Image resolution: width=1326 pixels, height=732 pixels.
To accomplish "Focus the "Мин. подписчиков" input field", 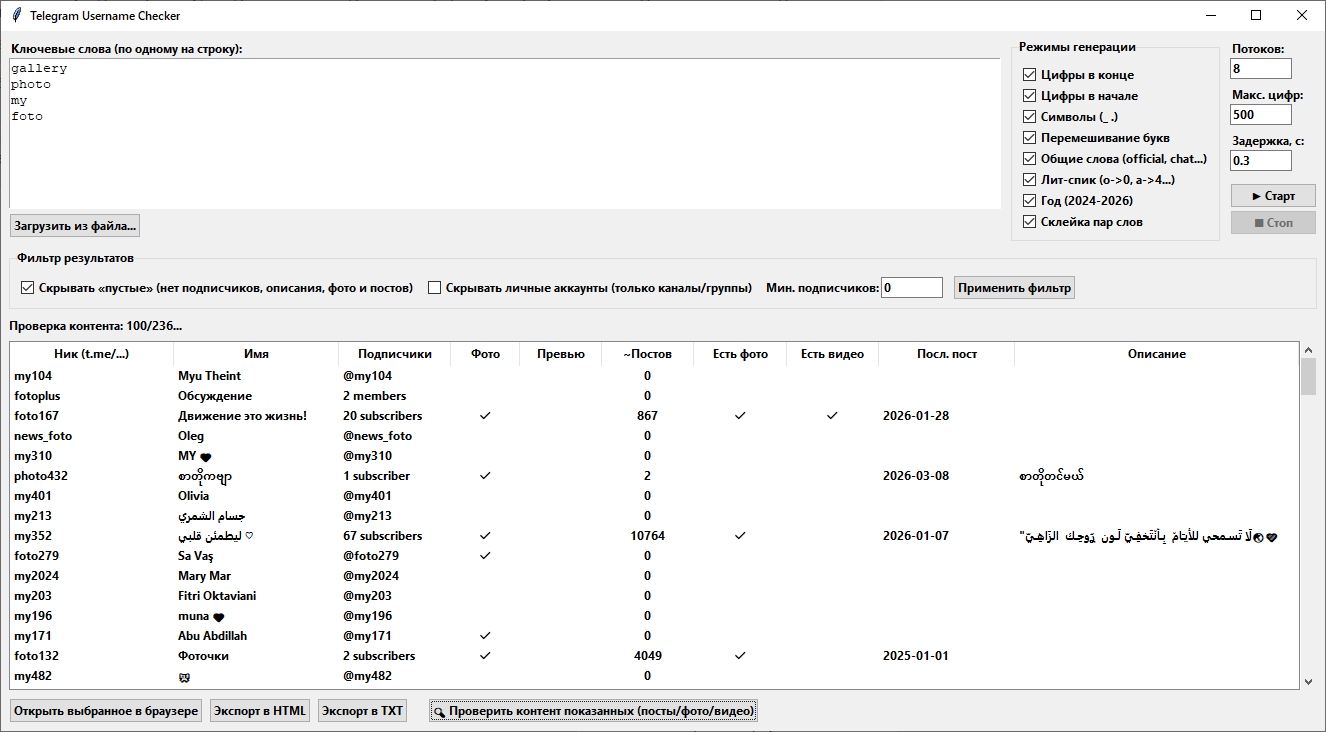I will (x=912, y=288).
